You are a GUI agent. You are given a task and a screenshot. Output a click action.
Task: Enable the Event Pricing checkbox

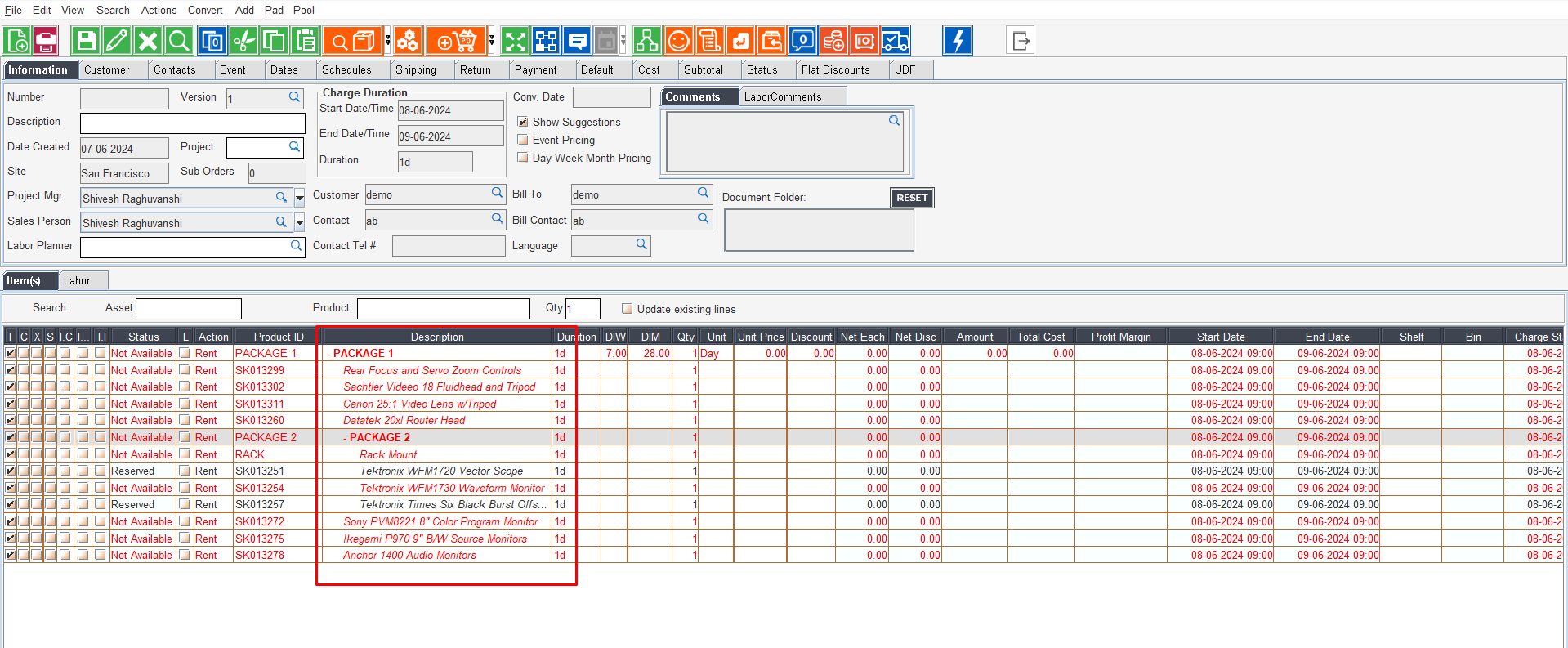pyautogui.click(x=523, y=140)
